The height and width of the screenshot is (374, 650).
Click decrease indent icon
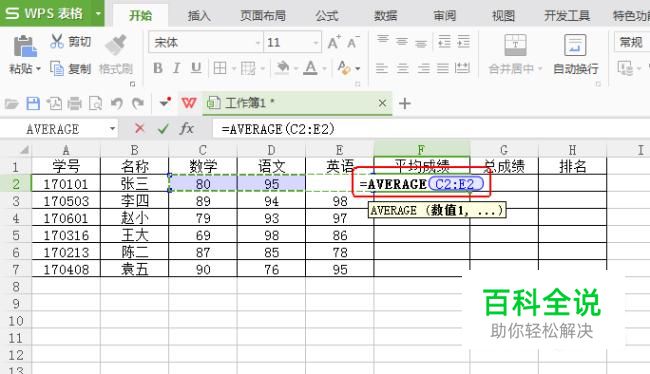pos(444,41)
